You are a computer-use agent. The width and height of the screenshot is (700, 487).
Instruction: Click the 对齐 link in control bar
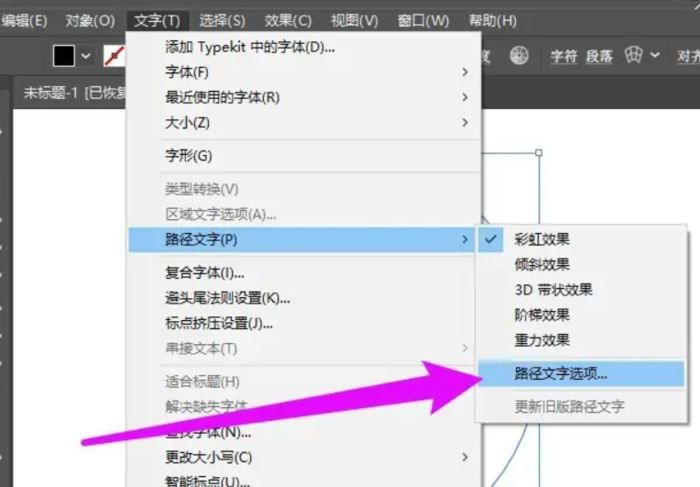click(x=688, y=56)
